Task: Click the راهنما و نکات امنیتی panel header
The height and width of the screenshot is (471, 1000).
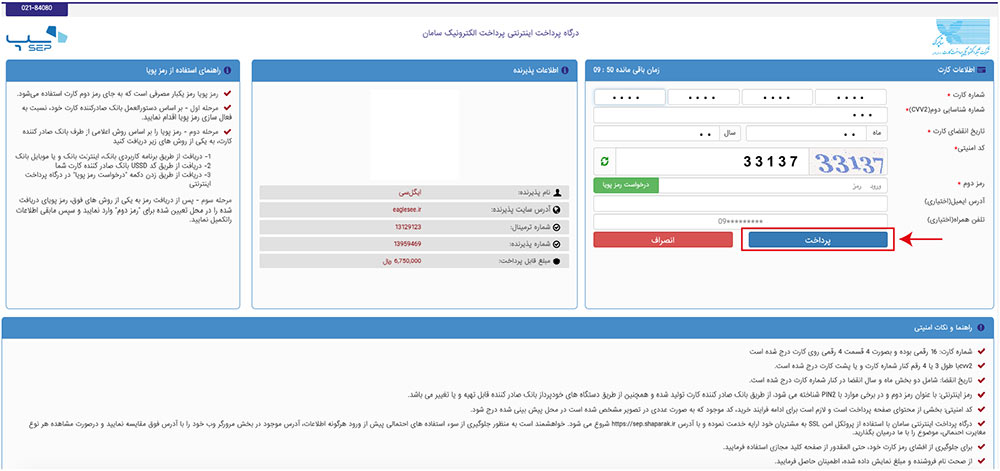Action: (x=498, y=328)
